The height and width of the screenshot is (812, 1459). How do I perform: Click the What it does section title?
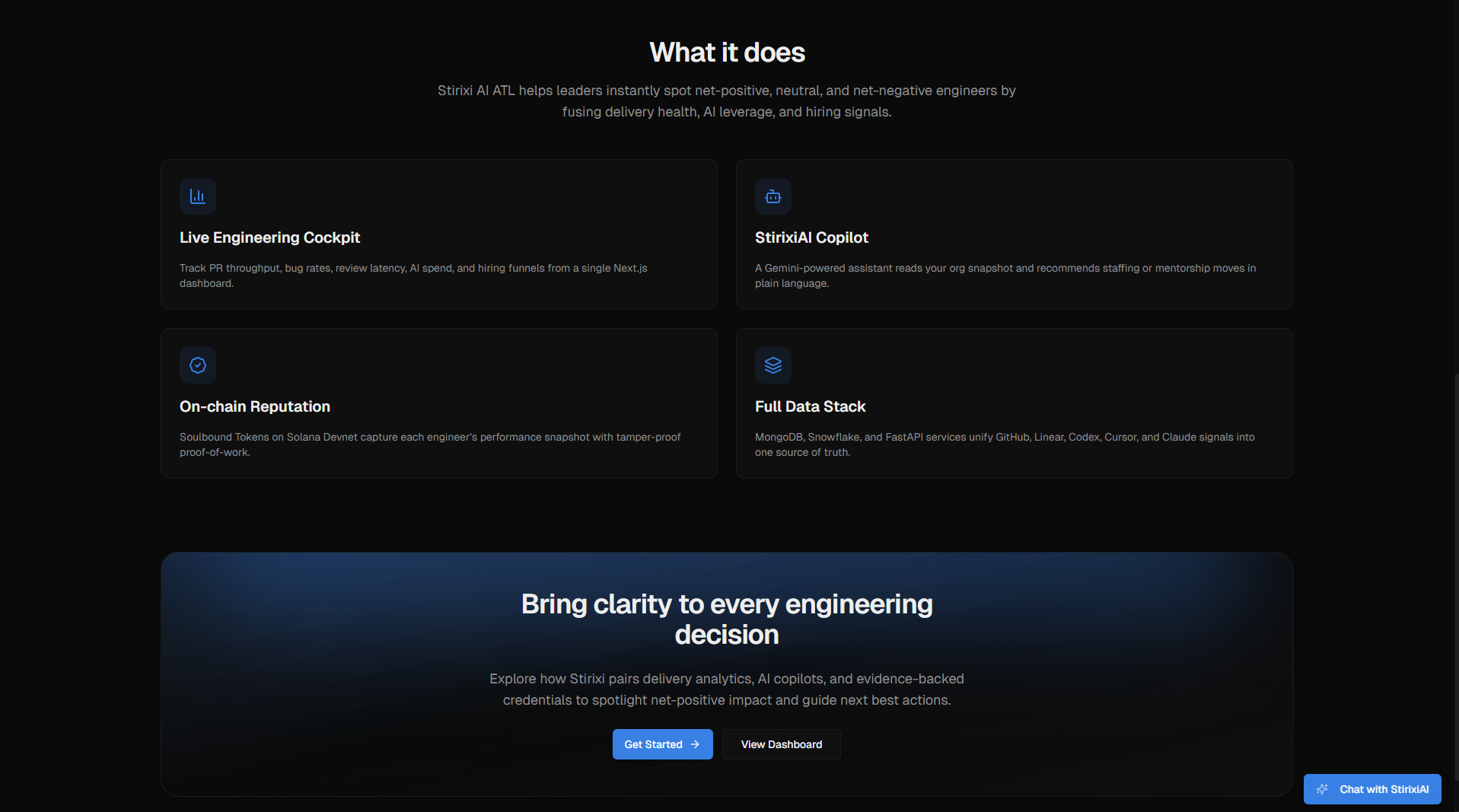[727, 53]
